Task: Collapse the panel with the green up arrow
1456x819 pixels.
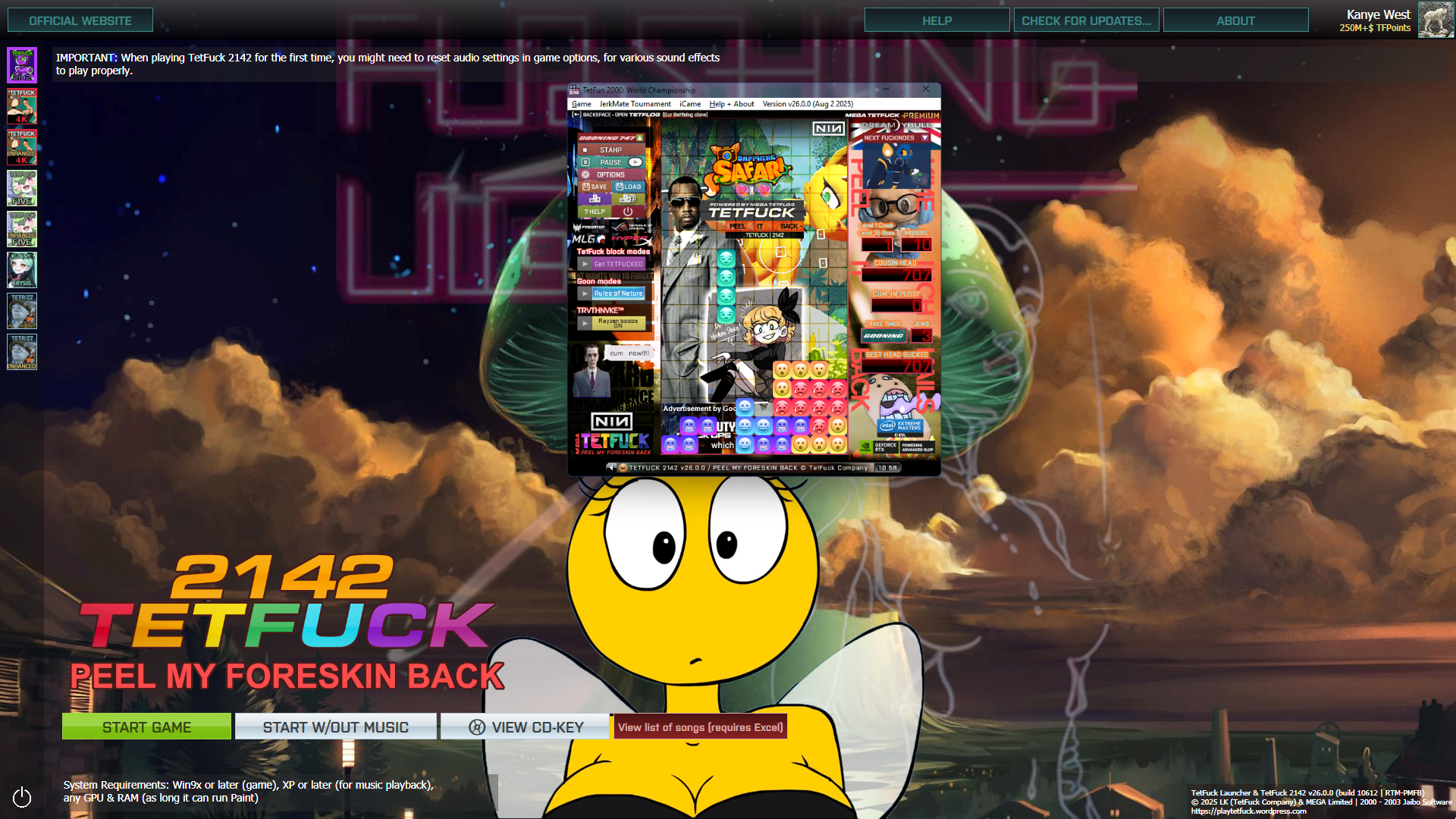Action: point(640,138)
